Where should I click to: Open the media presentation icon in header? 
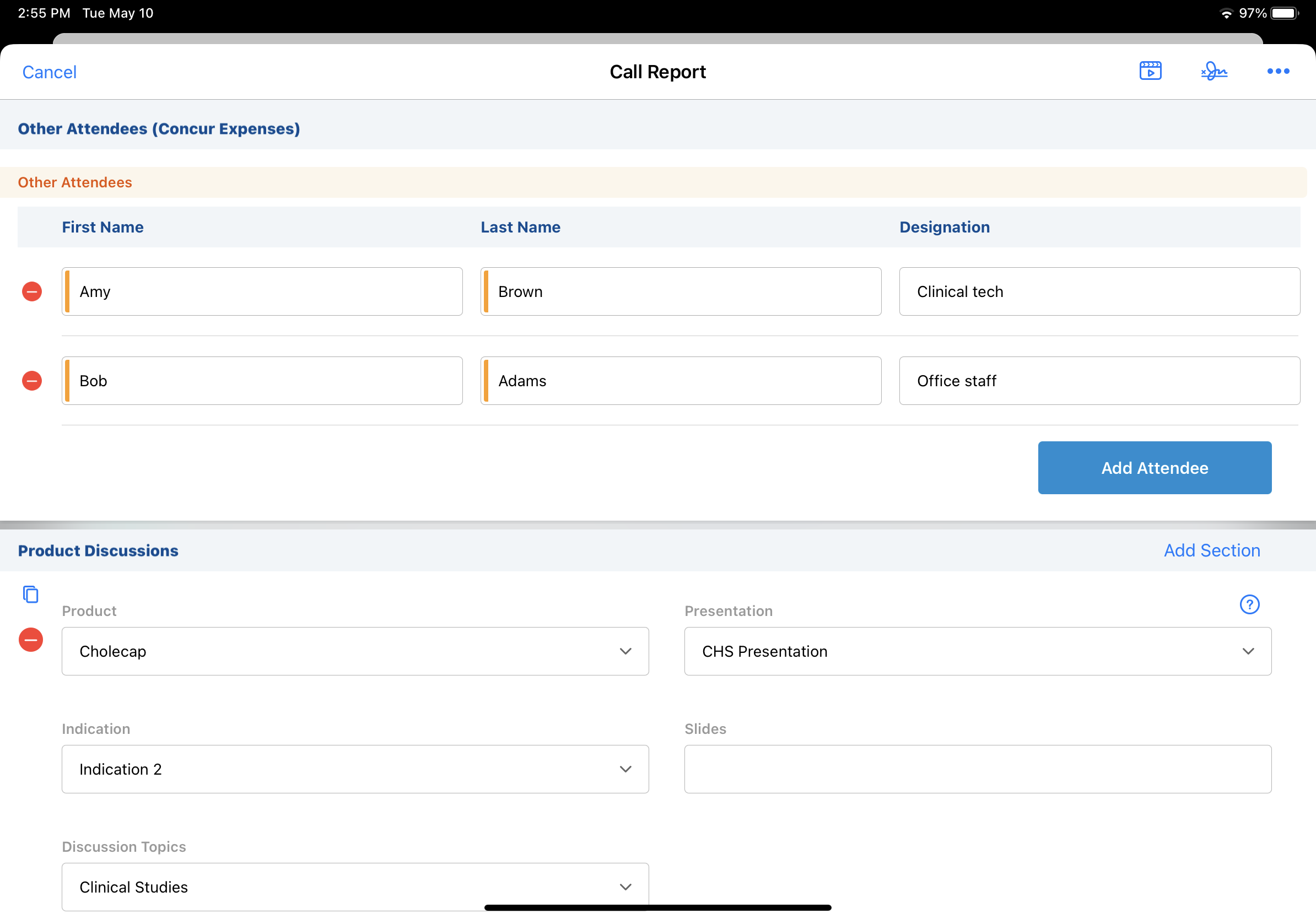[1150, 71]
